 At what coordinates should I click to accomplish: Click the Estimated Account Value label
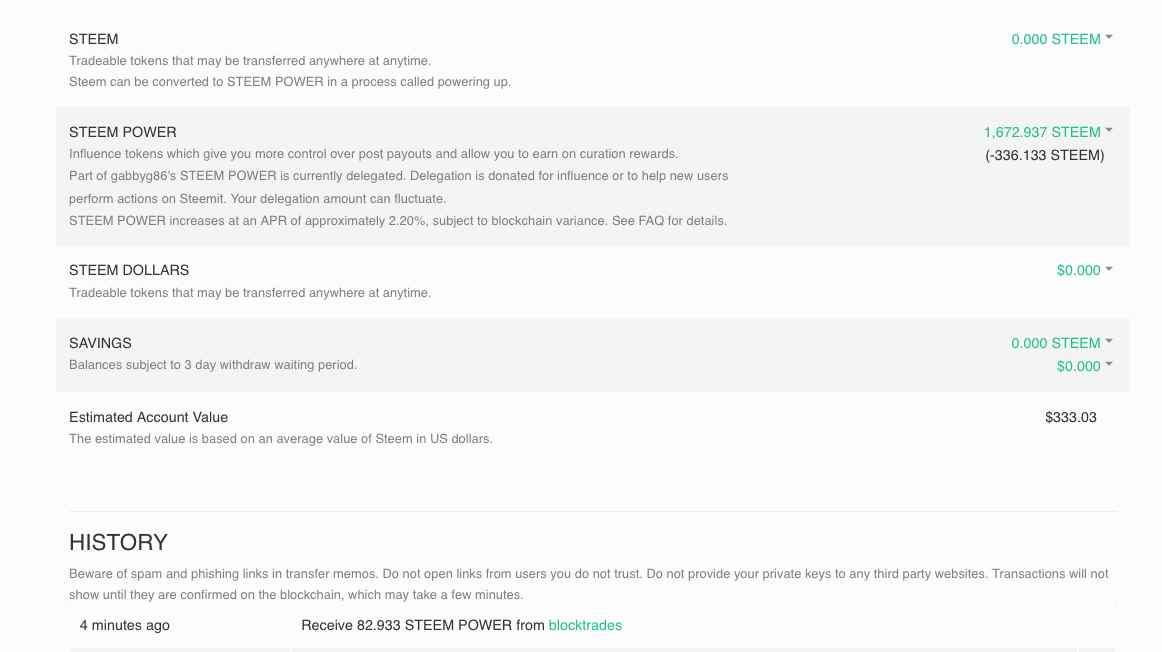(x=148, y=417)
